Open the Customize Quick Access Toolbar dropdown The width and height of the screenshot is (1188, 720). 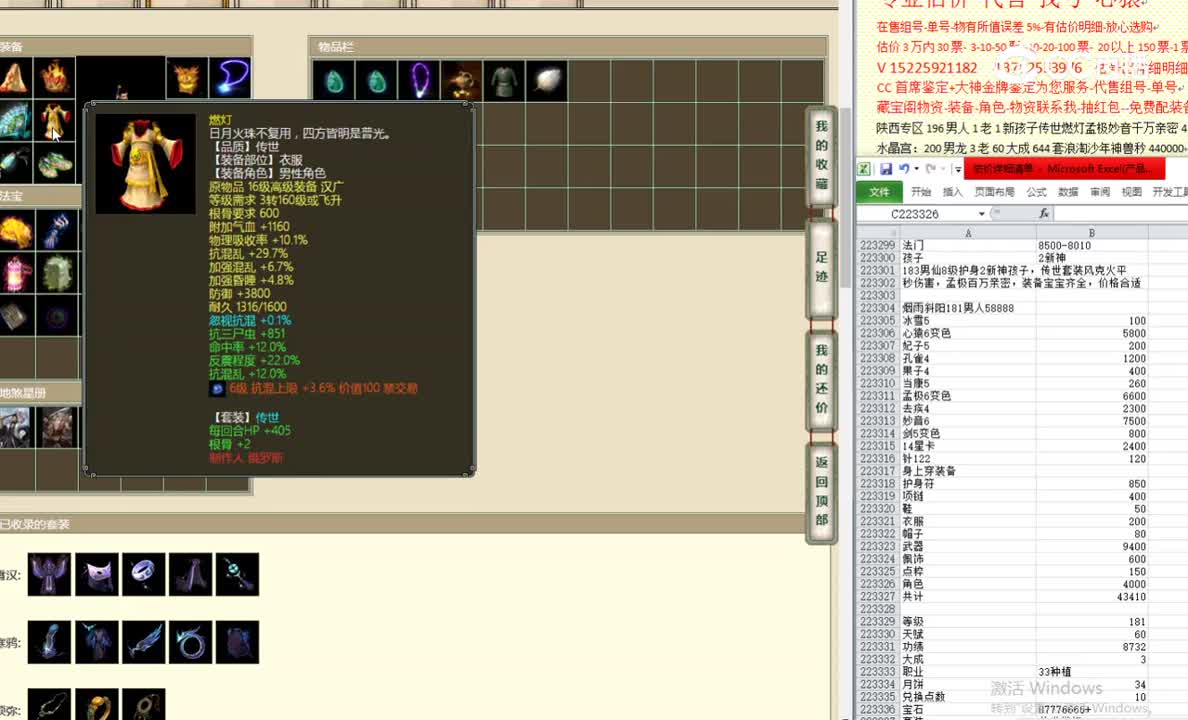pos(958,169)
